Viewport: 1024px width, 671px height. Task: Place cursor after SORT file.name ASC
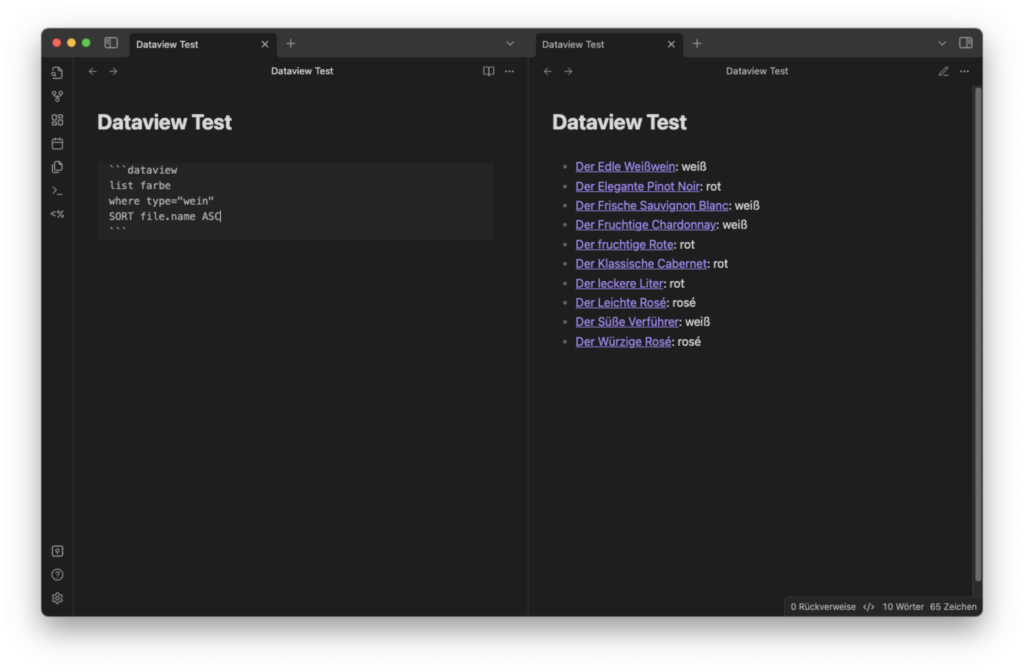221,216
